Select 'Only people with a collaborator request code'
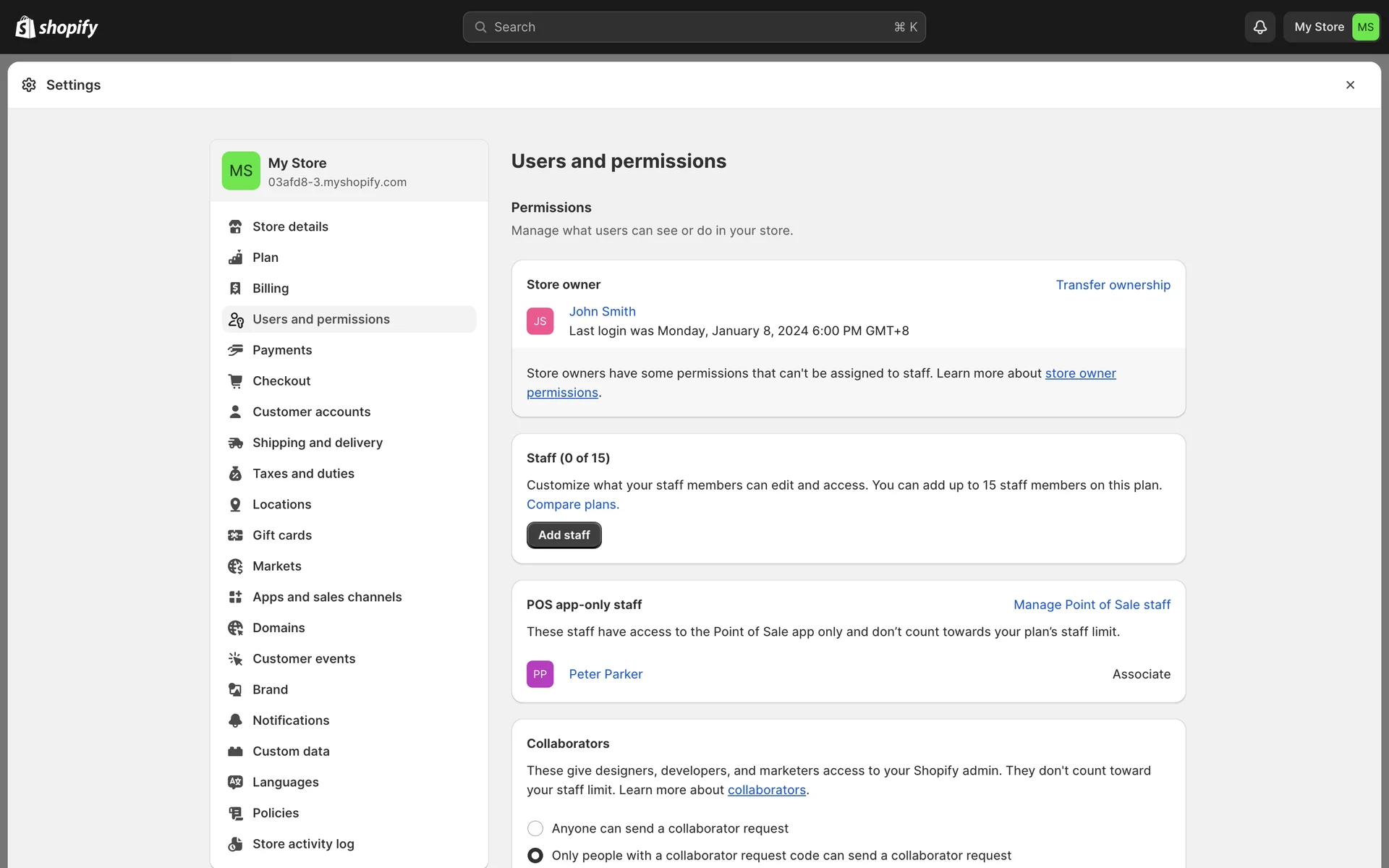This screenshot has height=868, width=1389. [x=535, y=855]
